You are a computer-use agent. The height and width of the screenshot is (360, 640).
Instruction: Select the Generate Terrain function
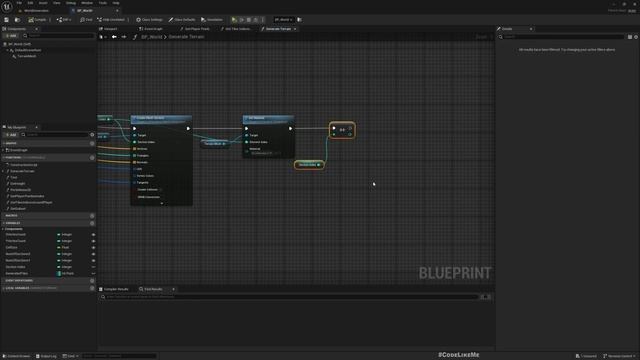22,171
